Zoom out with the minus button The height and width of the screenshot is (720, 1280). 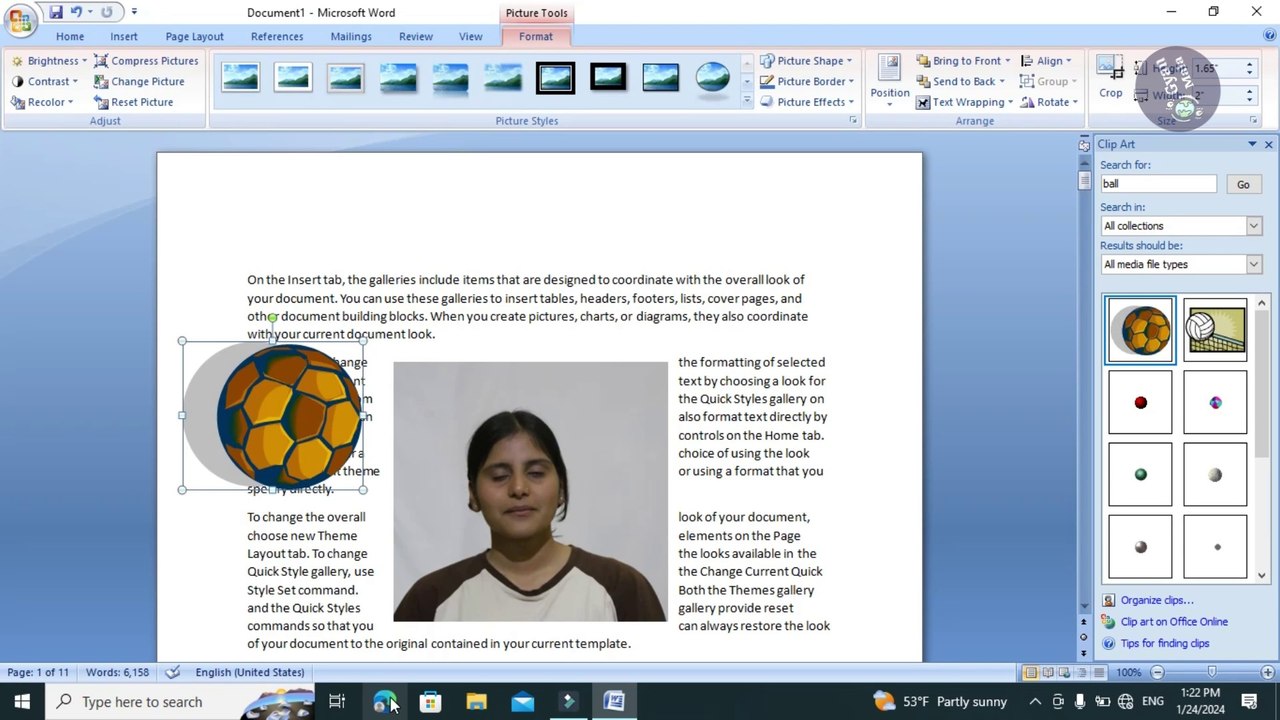click(x=1157, y=672)
